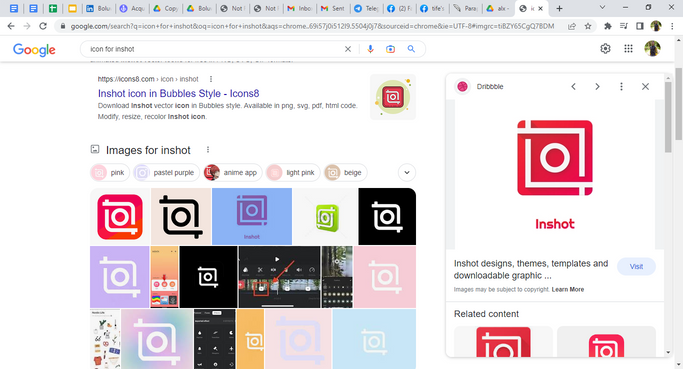683x369 pixels.
Task: Open the purple Inshot icon on blue
Action: click(252, 217)
